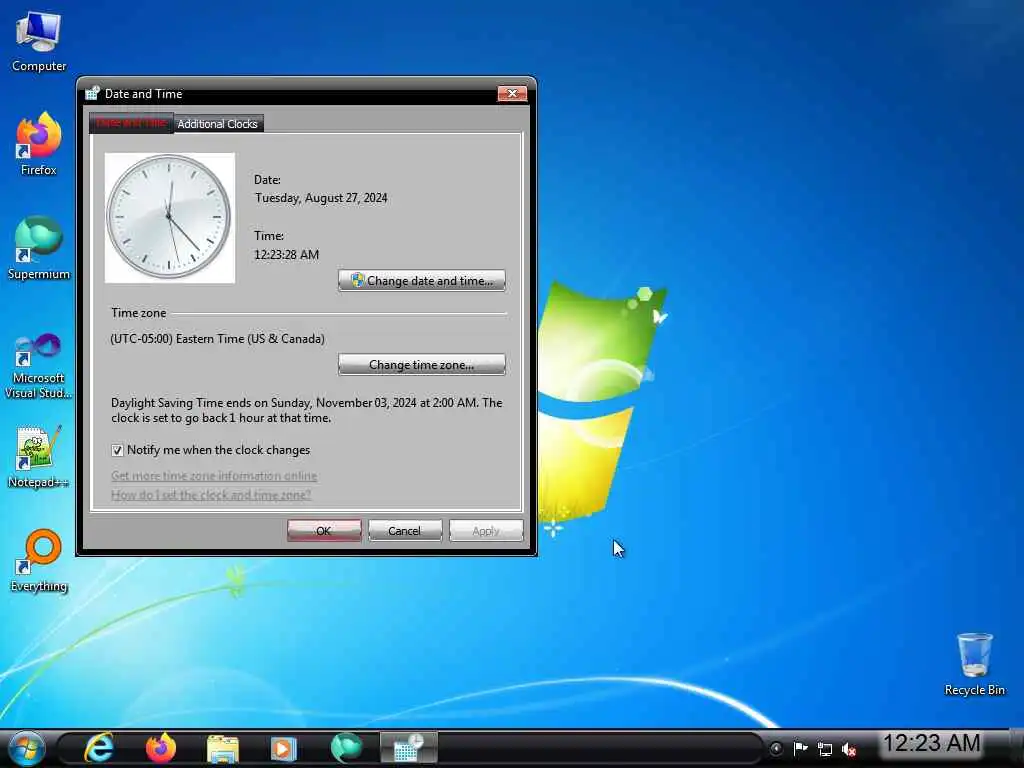Open Windows Media Player from taskbar
Viewport: 1024px width, 768px height.
(283, 748)
